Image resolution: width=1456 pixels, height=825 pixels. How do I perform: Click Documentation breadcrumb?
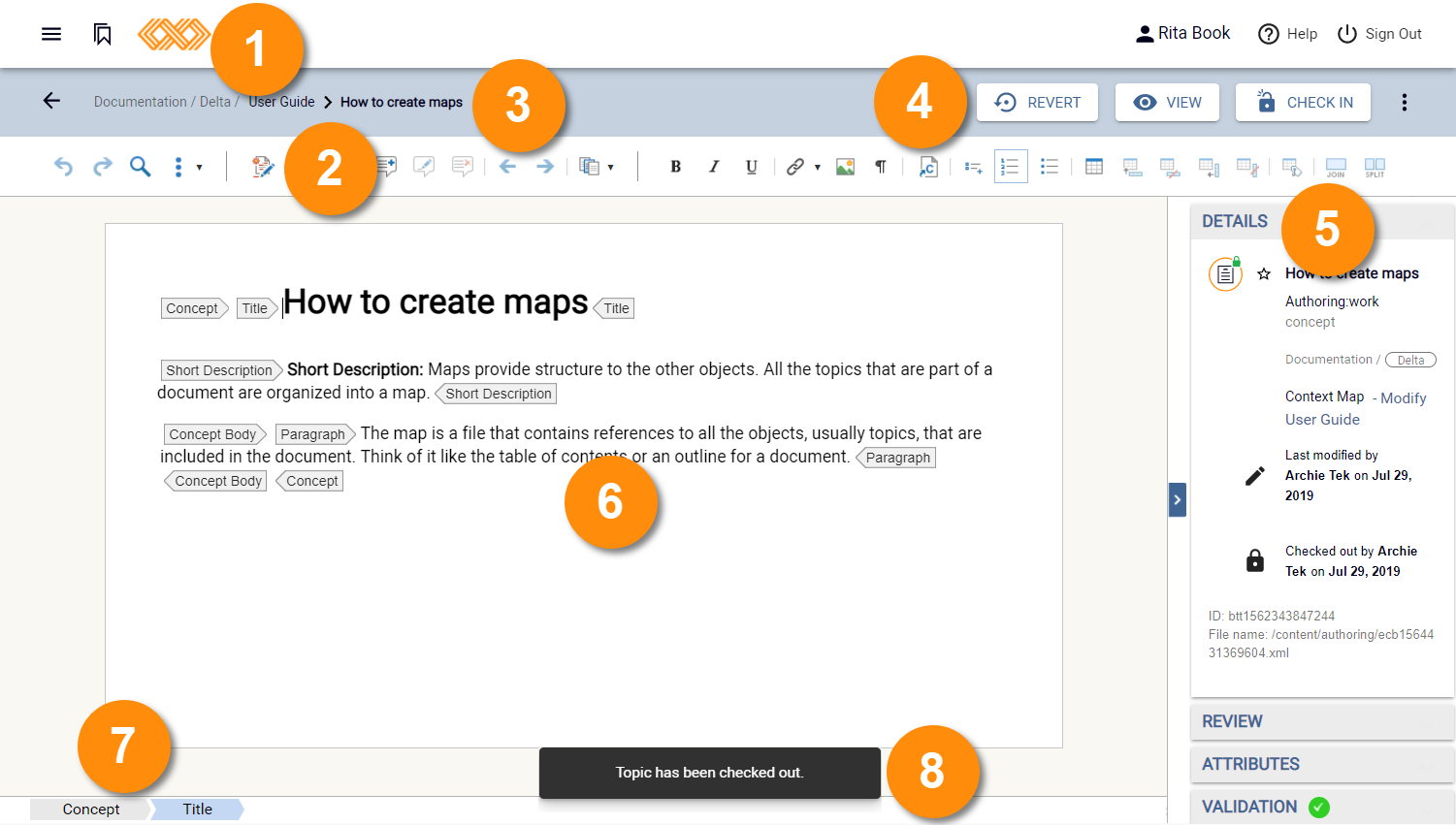point(140,102)
